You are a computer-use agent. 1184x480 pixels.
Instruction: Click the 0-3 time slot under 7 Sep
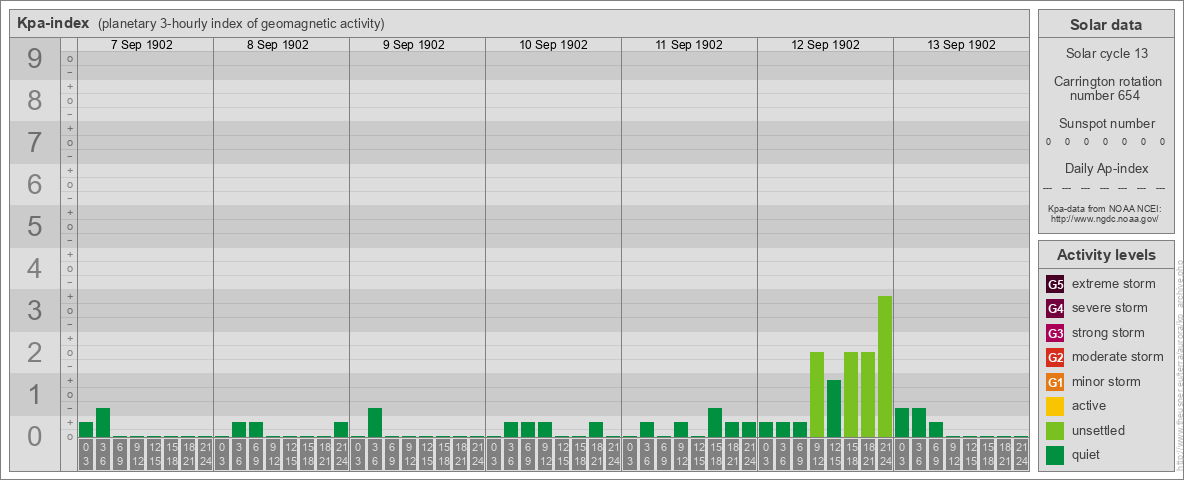[86, 455]
